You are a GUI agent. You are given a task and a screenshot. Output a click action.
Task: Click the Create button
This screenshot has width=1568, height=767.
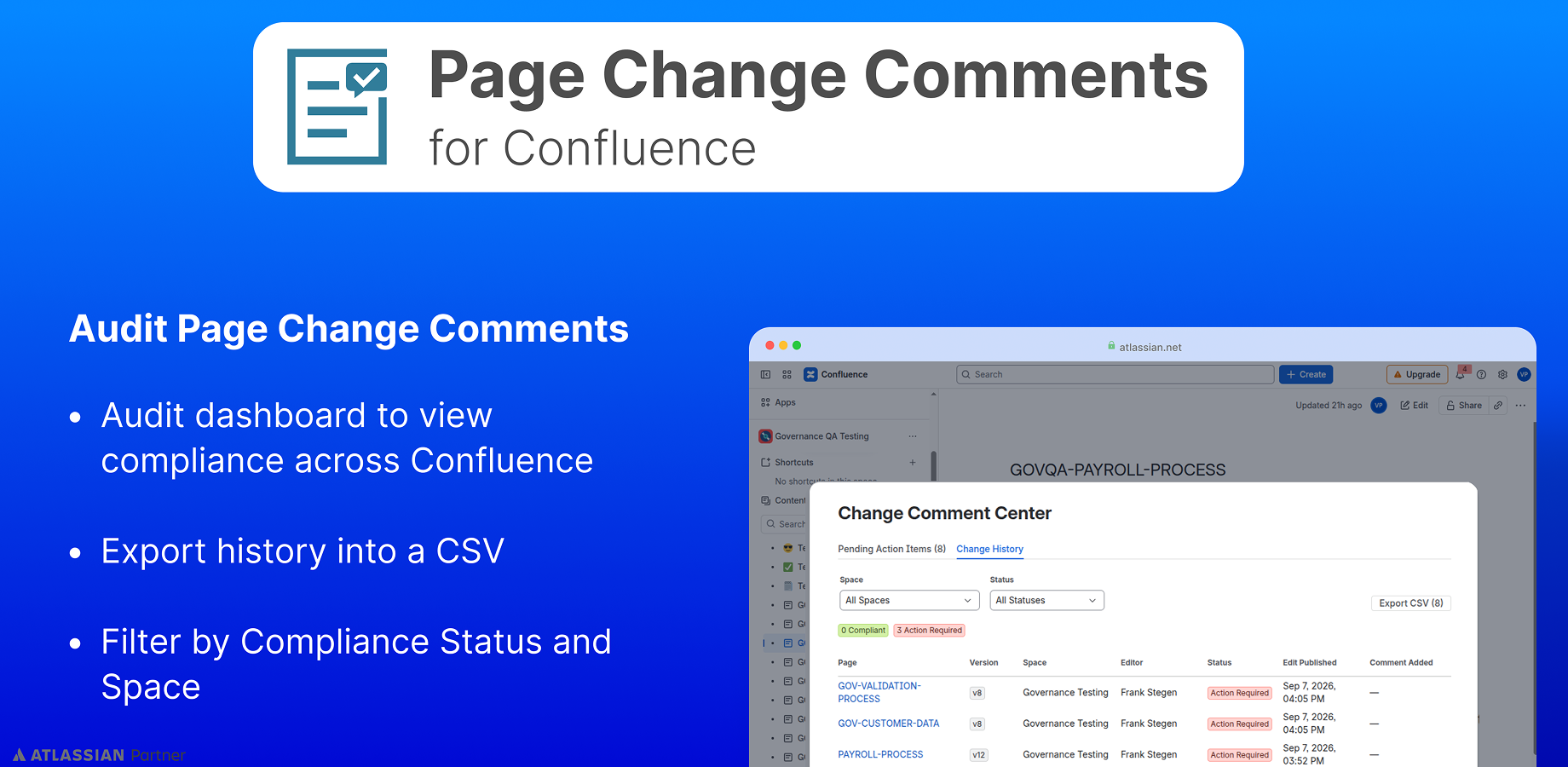click(x=1306, y=374)
